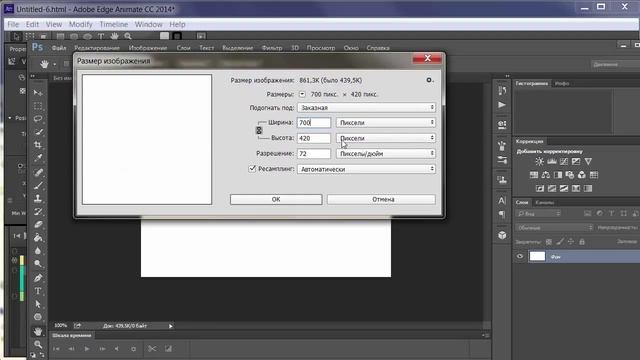Select the Hand tool in Photoshop toolbox

[x=38, y=331]
